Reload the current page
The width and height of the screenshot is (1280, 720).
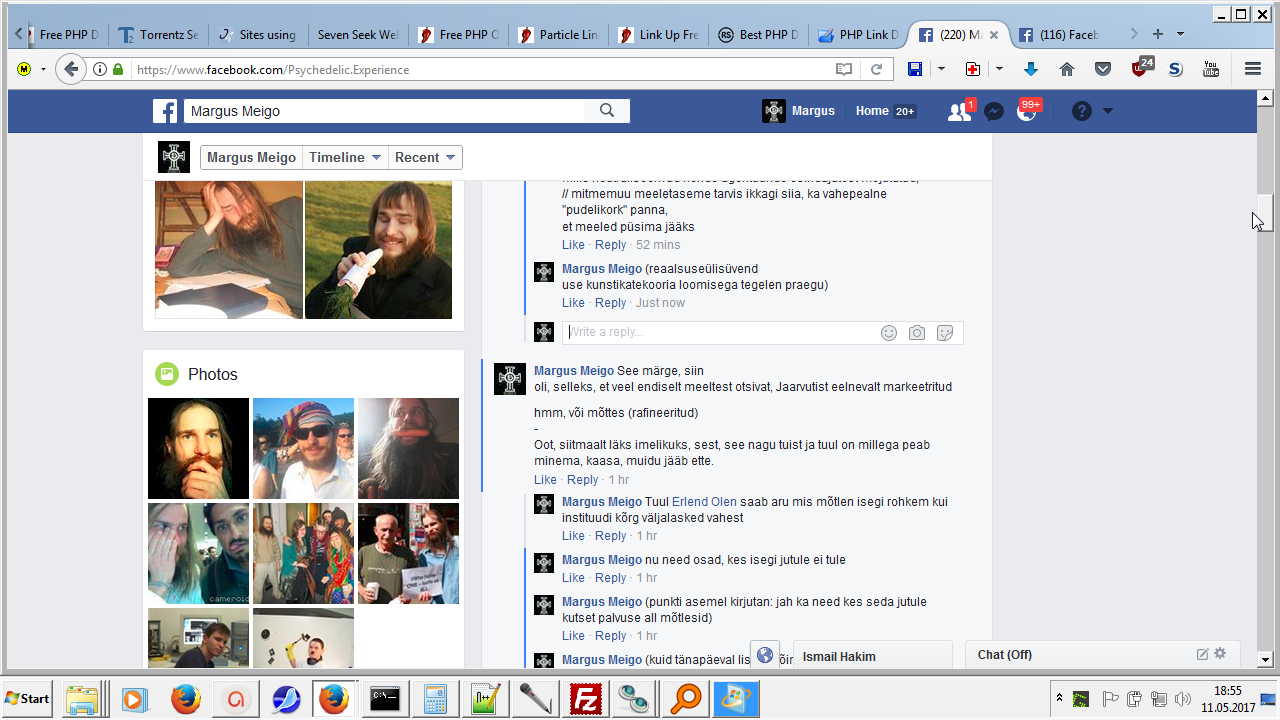coord(876,69)
